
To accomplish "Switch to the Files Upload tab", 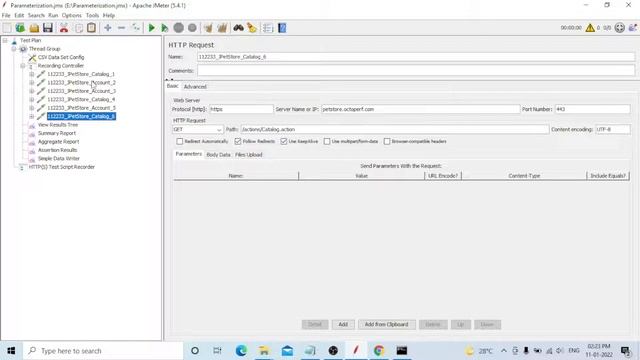I will click(x=249, y=155).
